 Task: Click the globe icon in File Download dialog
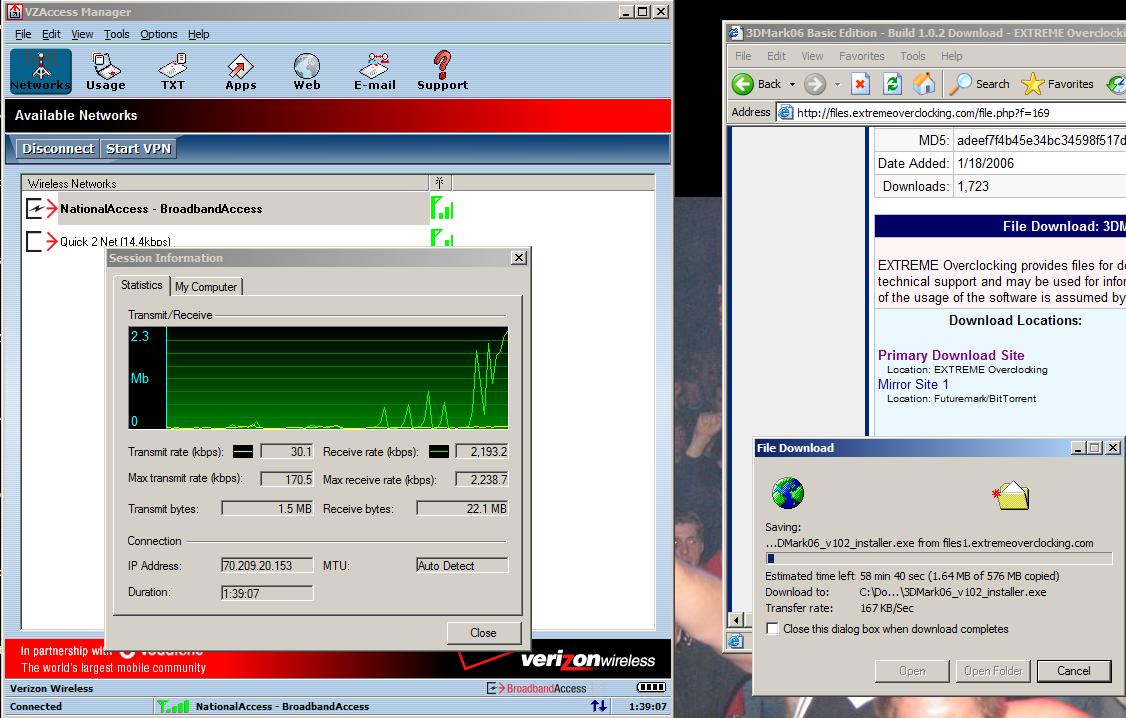pyautogui.click(x=788, y=493)
